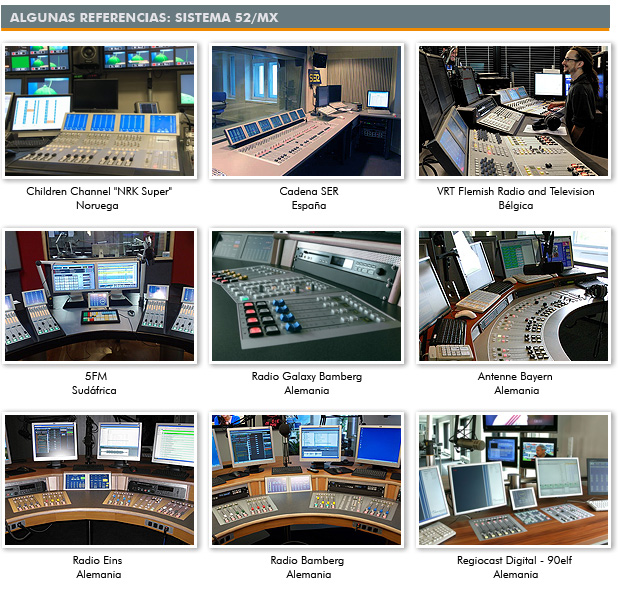This screenshot has height=590, width=620.
Task: Click the 'Antenne Bayern' caption text
Action: pyautogui.click(x=515, y=377)
